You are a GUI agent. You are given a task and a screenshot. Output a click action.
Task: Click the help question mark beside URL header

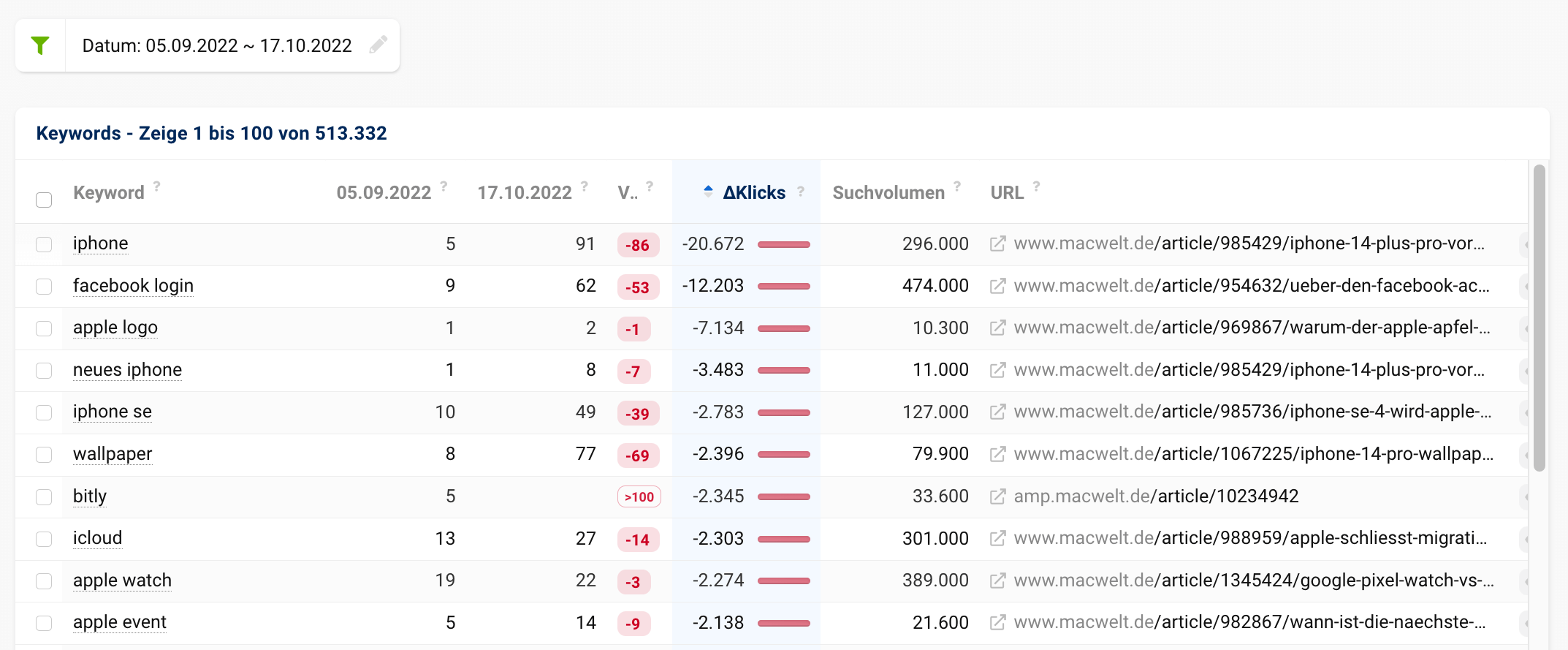[1036, 186]
